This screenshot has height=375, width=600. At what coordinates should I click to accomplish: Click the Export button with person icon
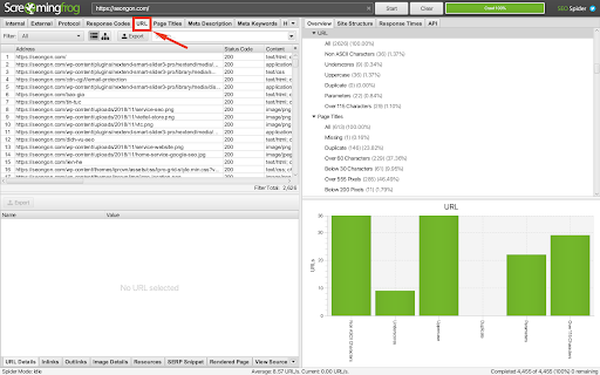[x=133, y=36]
